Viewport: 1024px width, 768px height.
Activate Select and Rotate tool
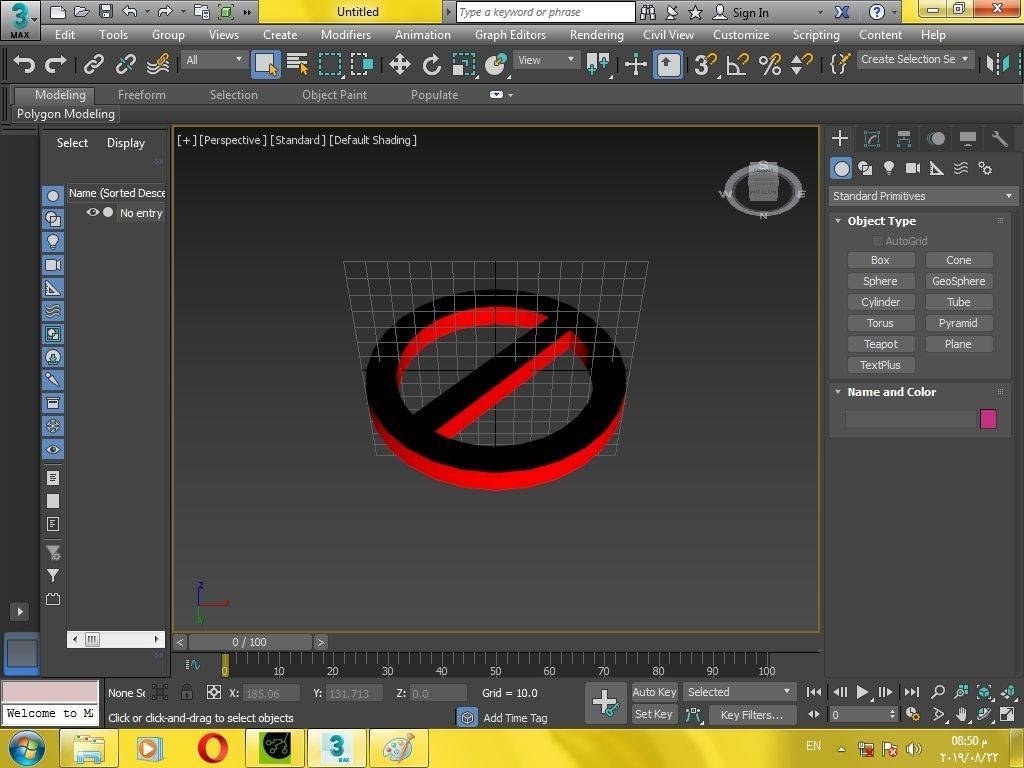[431, 64]
